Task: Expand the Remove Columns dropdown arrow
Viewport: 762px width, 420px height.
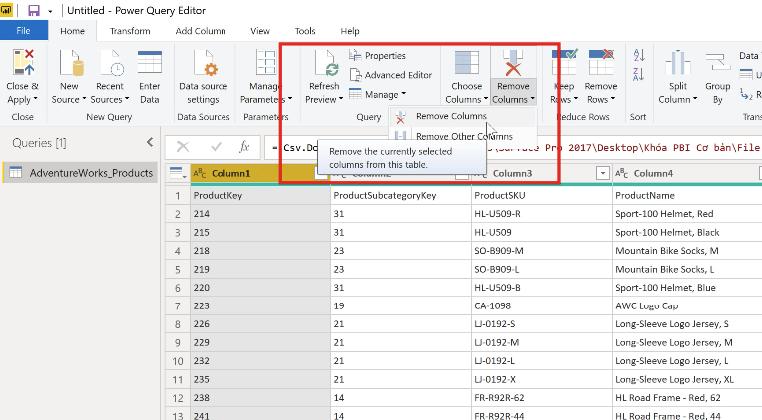Action: (x=532, y=99)
